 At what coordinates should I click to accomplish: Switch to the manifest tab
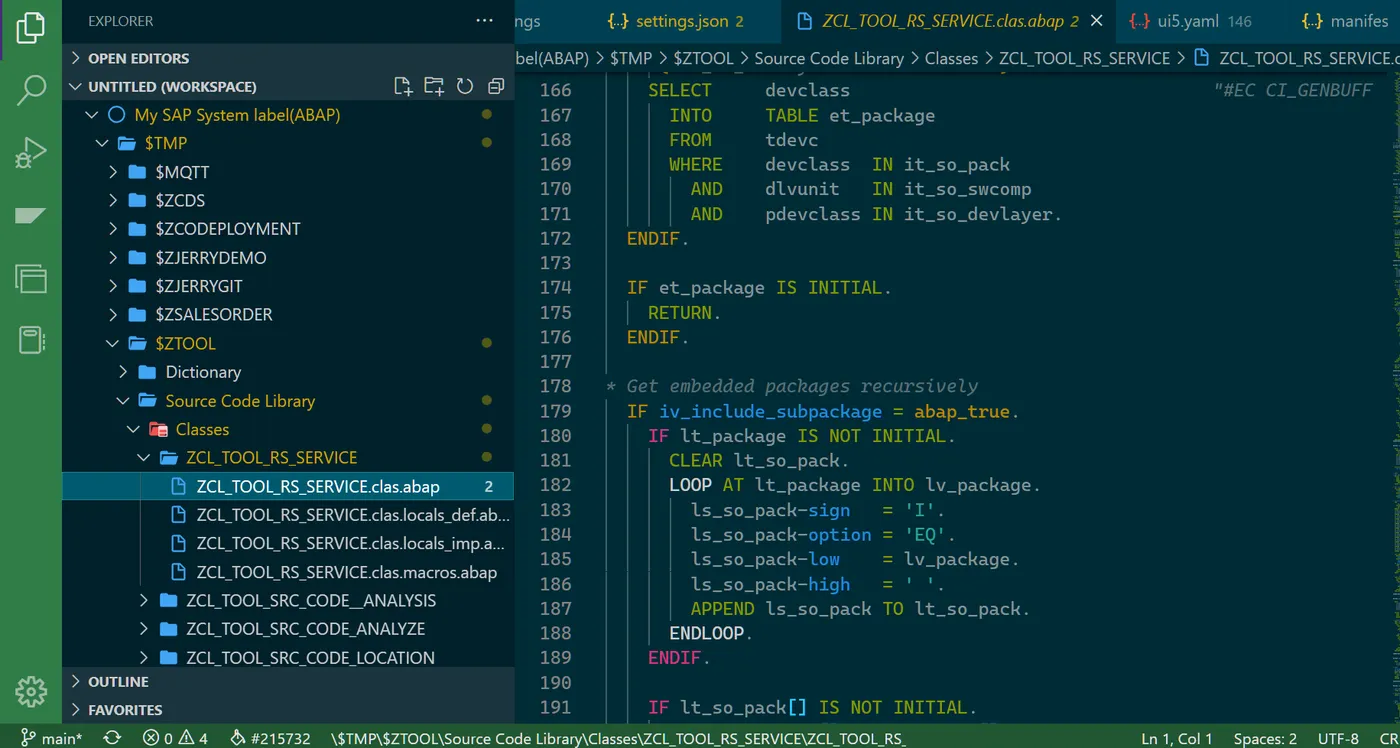[1344, 21]
